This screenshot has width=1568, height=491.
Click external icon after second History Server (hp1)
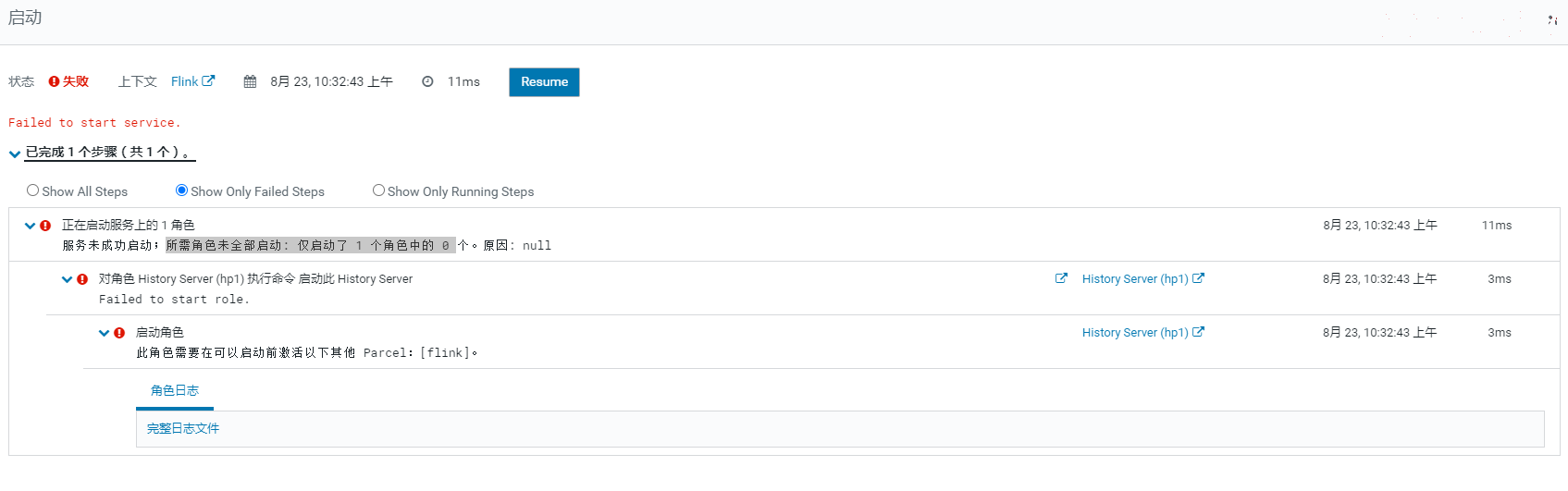click(x=1198, y=331)
